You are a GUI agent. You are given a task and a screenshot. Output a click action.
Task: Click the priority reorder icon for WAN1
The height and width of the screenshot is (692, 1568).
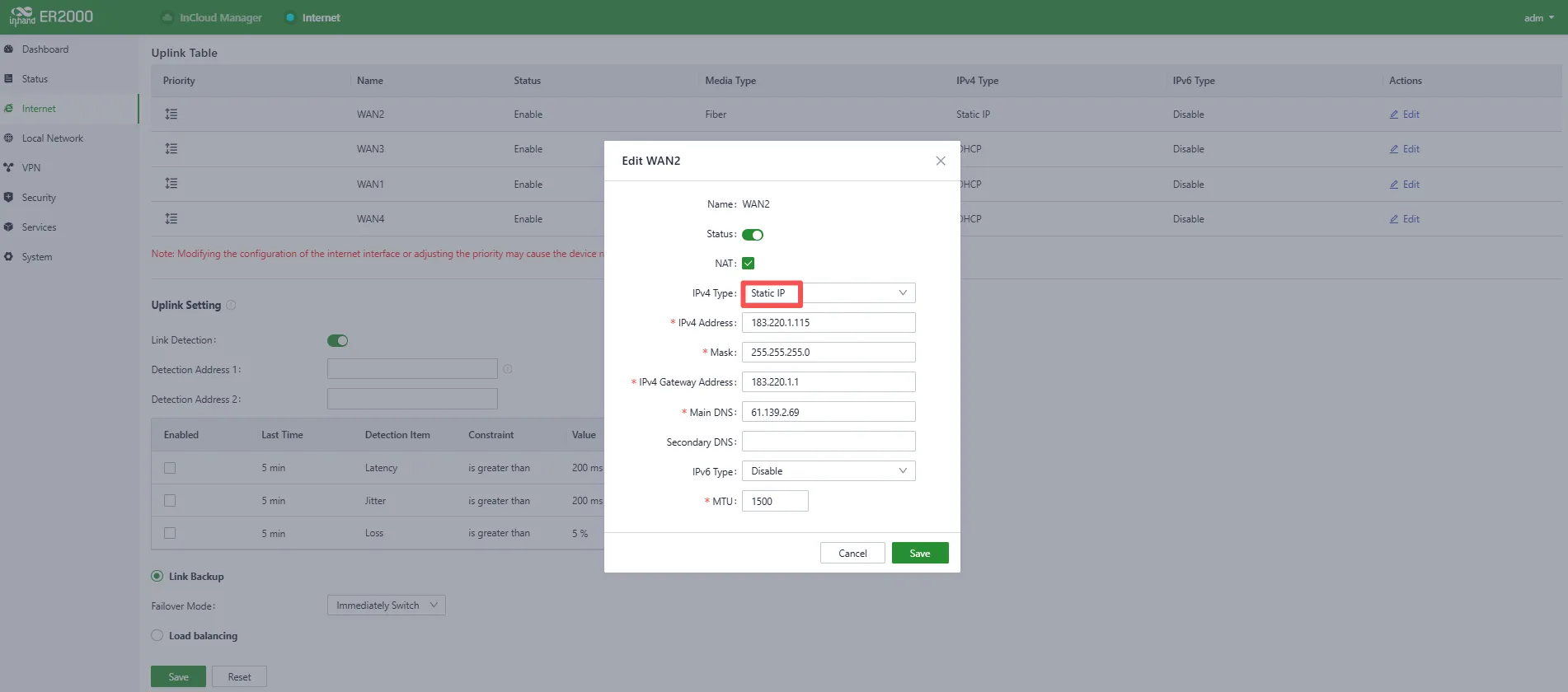(171, 184)
